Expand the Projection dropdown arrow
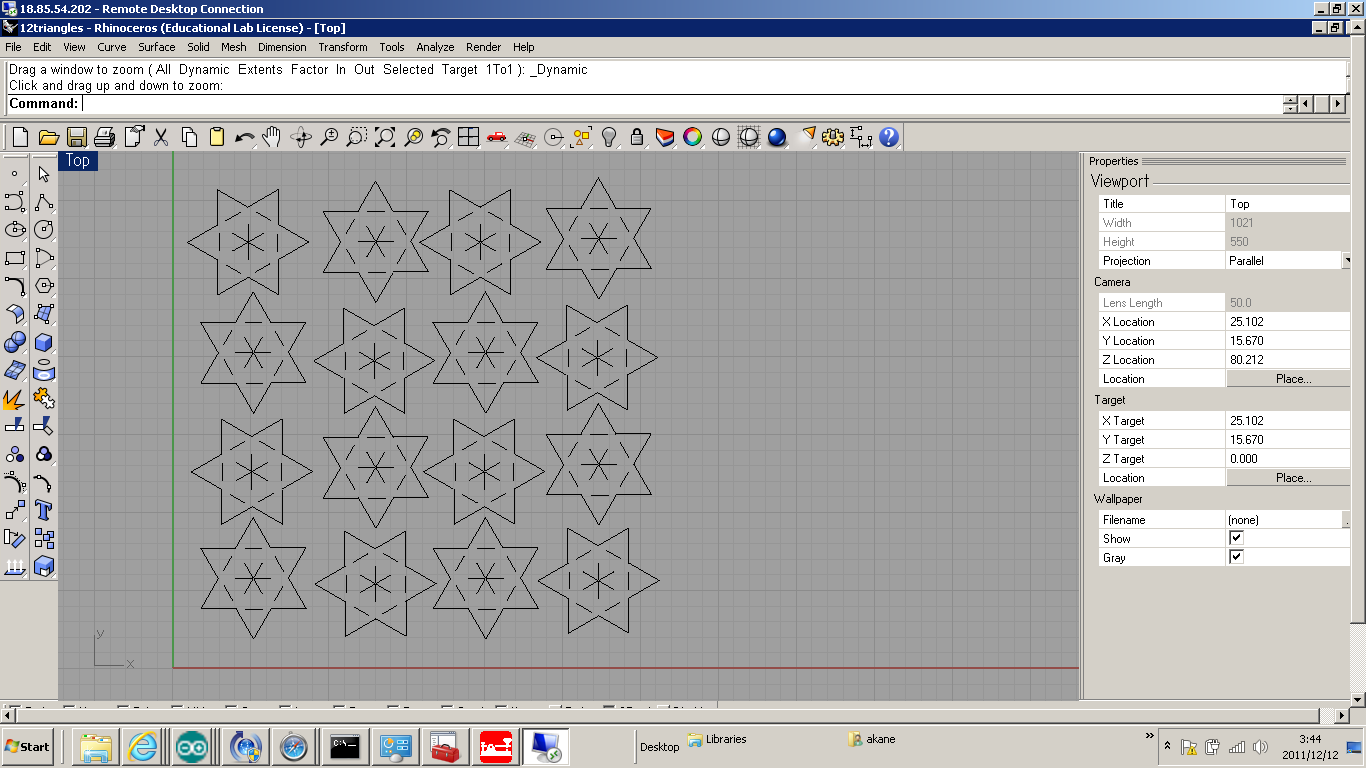The width and height of the screenshot is (1366, 768). (x=1346, y=261)
